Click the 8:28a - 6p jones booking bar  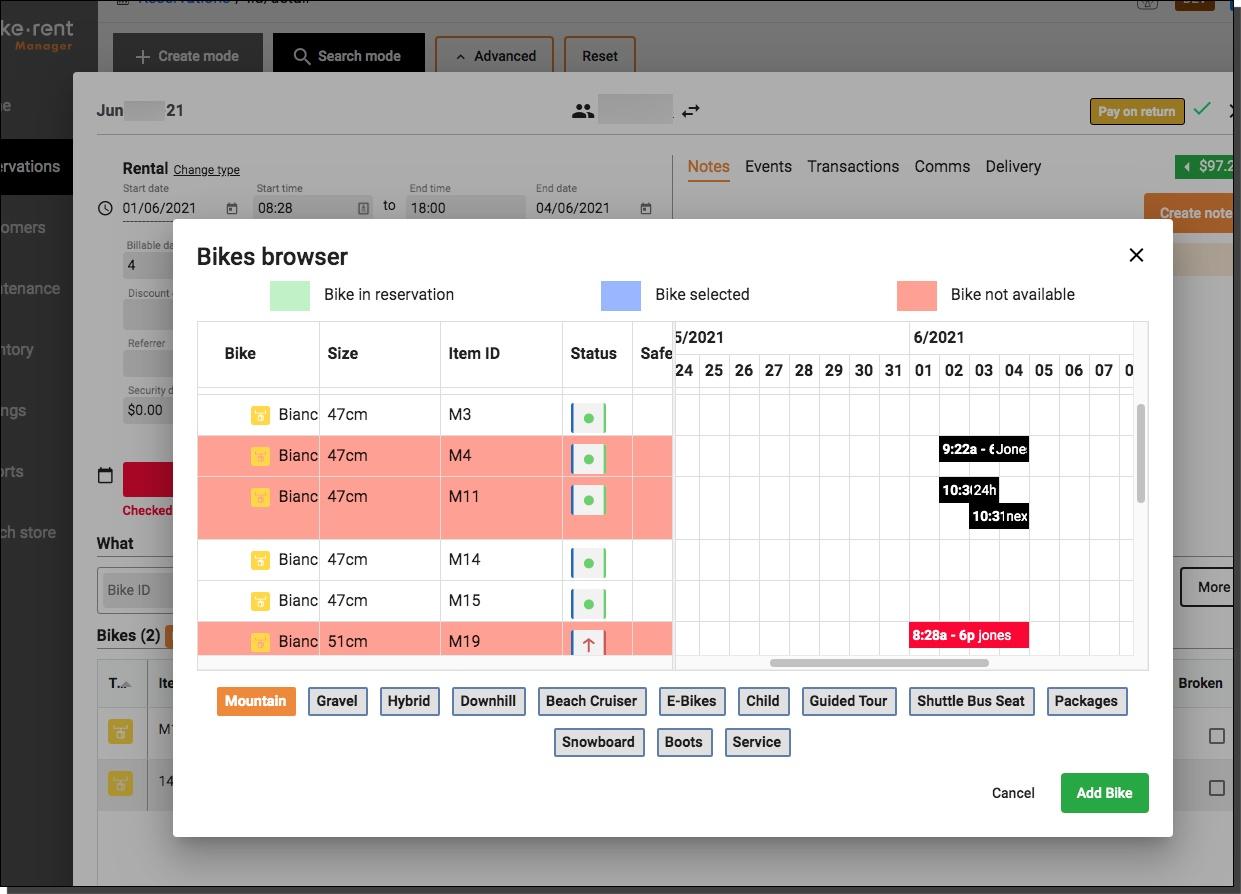pyautogui.click(x=968, y=635)
